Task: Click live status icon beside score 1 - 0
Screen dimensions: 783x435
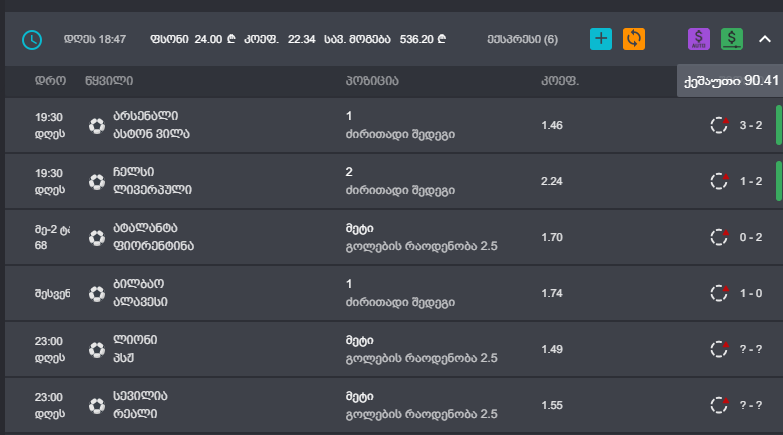Action: point(720,293)
